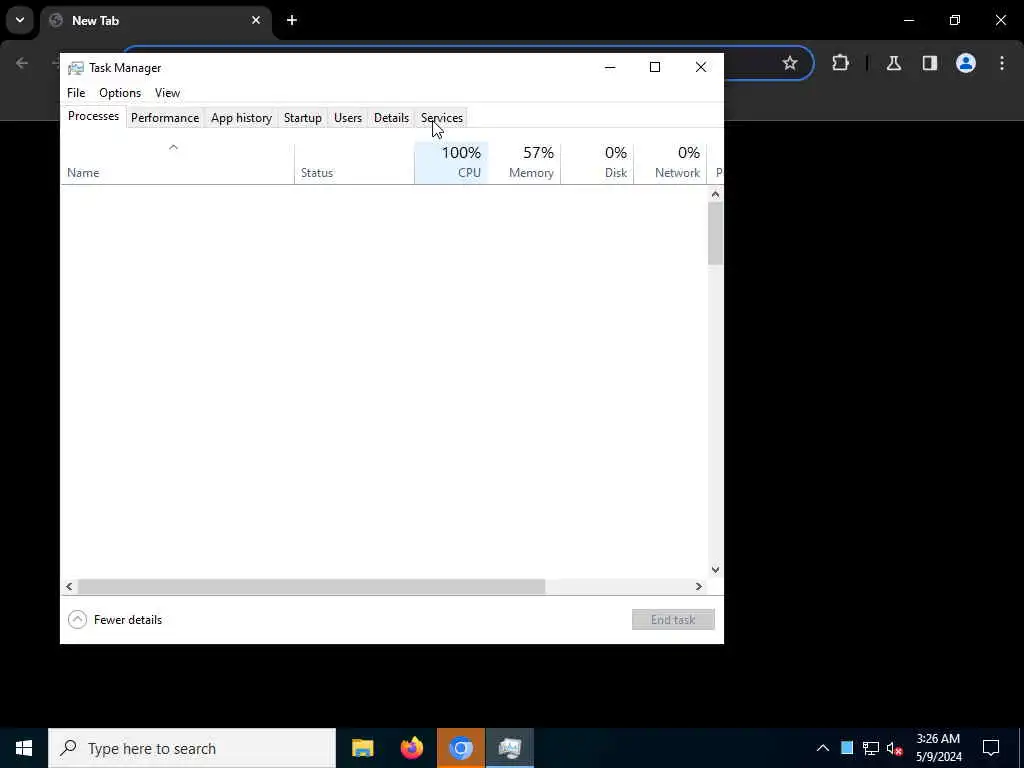
Task: Click the horizontal scrollbar thumb
Action: point(312,586)
